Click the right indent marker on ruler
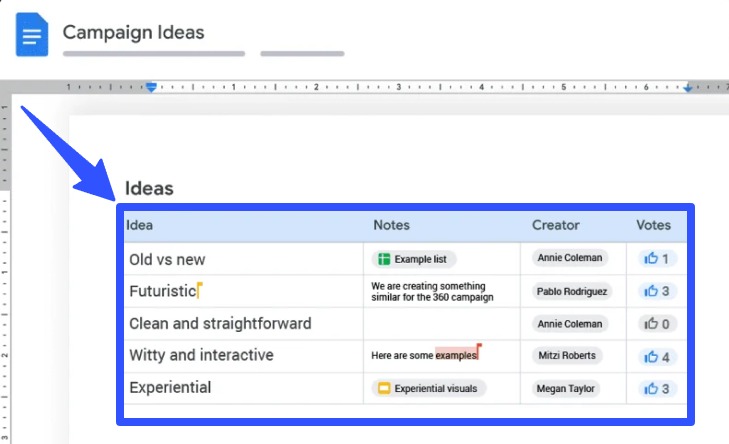This screenshot has height=444, width=729. pyautogui.click(x=688, y=88)
